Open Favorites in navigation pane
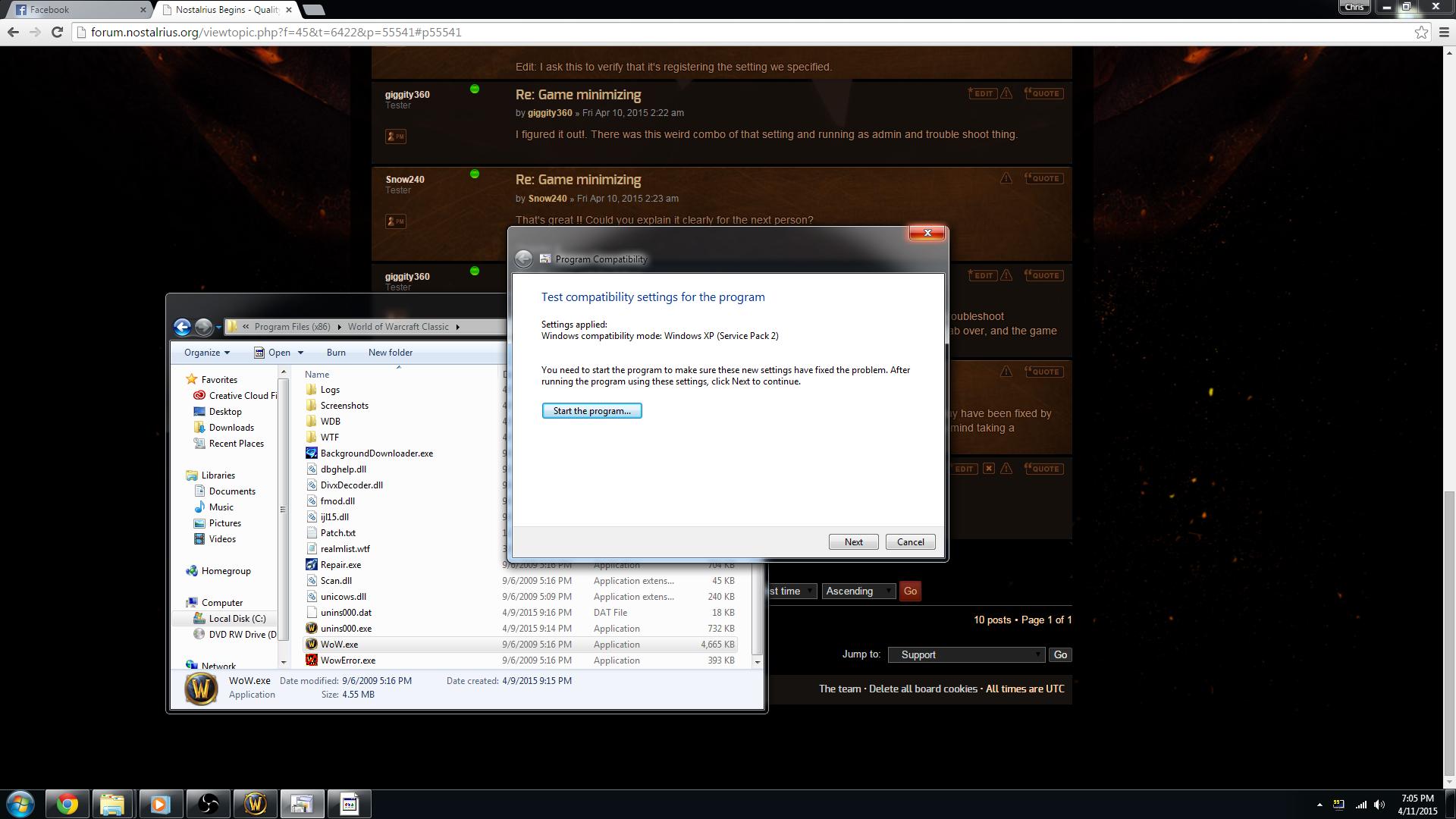This screenshot has height=819, width=1456. (x=219, y=380)
